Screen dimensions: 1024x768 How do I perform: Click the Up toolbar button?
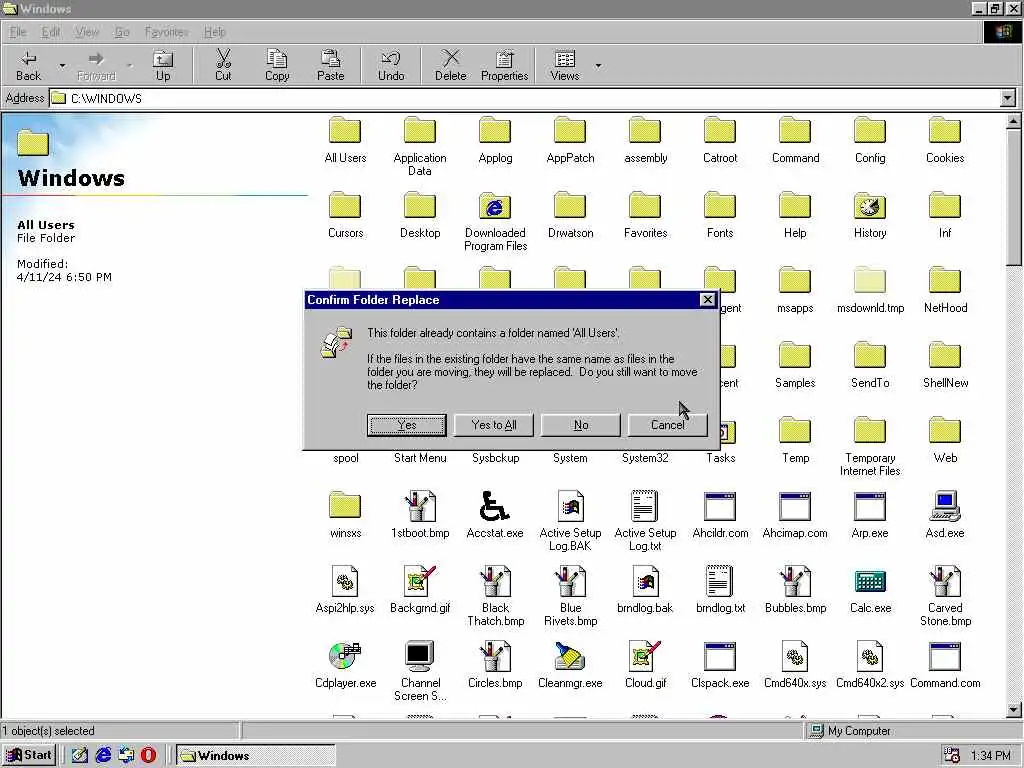point(163,66)
